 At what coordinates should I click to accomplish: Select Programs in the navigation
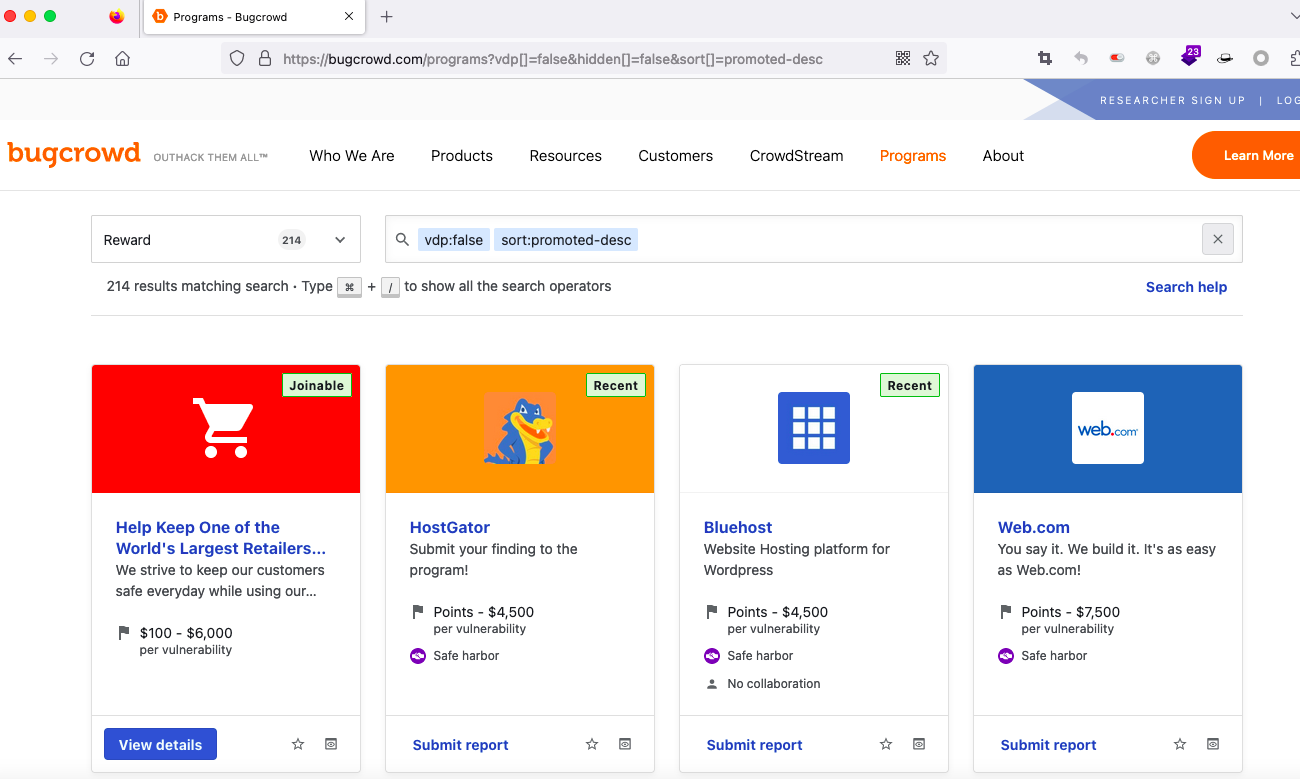coord(913,156)
